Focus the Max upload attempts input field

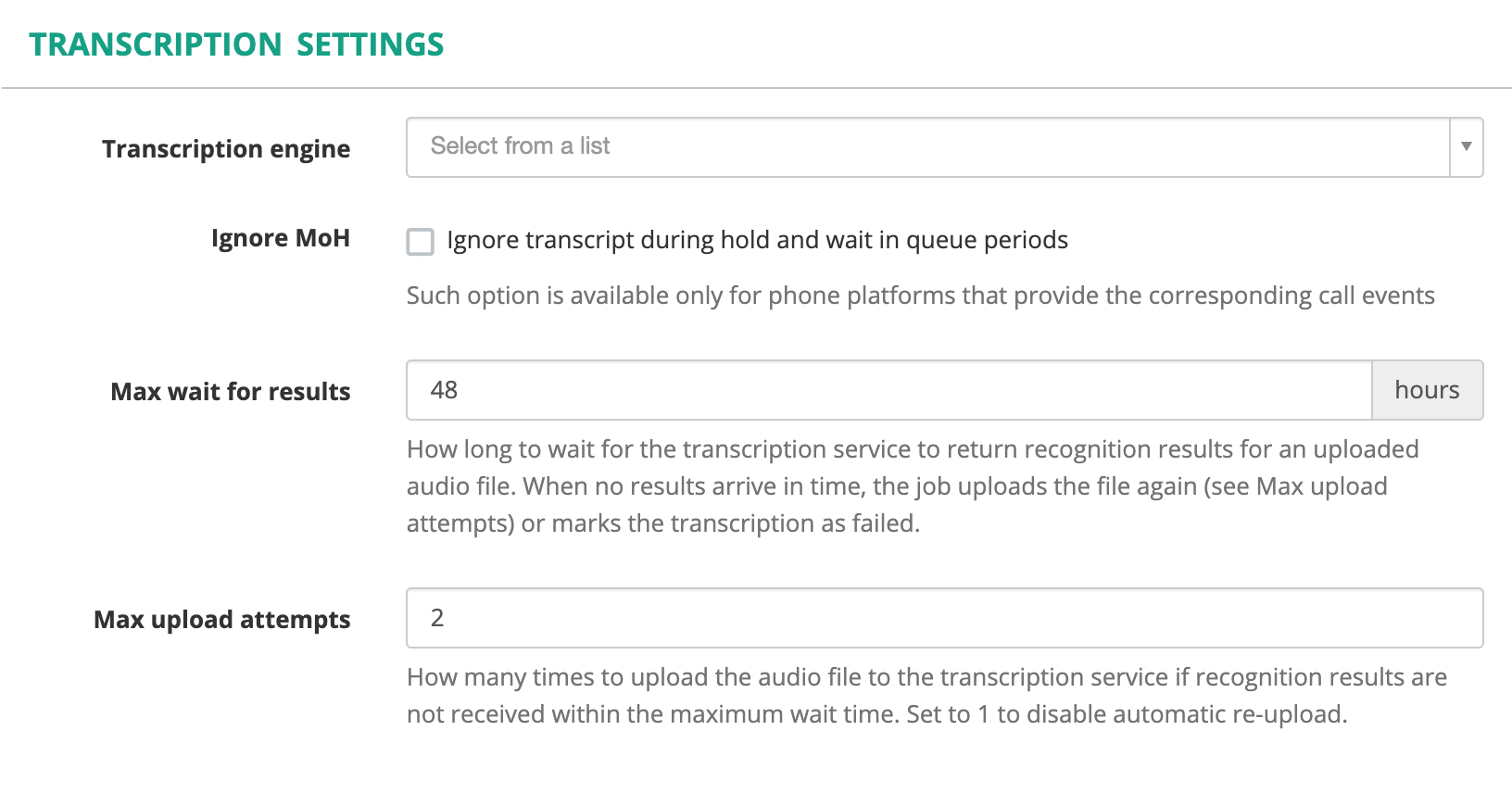[x=945, y=618]
